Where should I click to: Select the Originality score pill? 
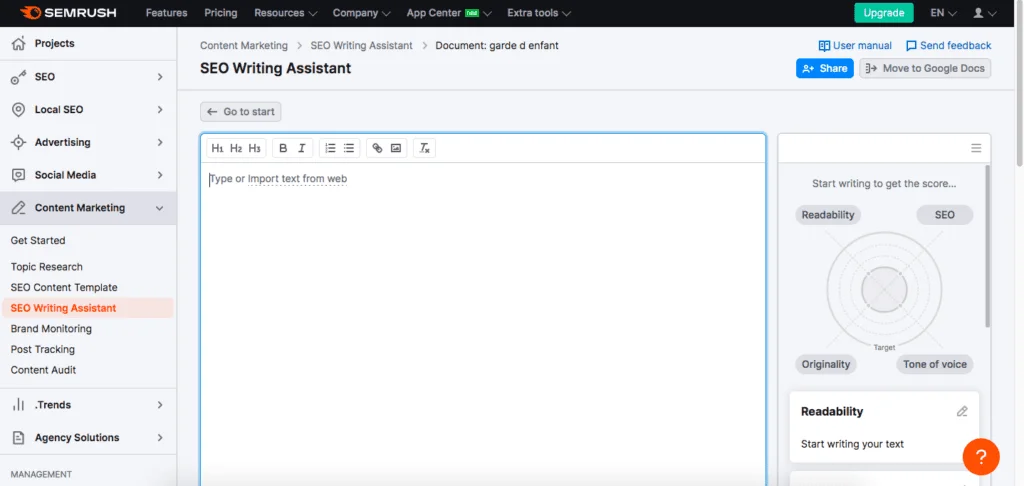825,364
